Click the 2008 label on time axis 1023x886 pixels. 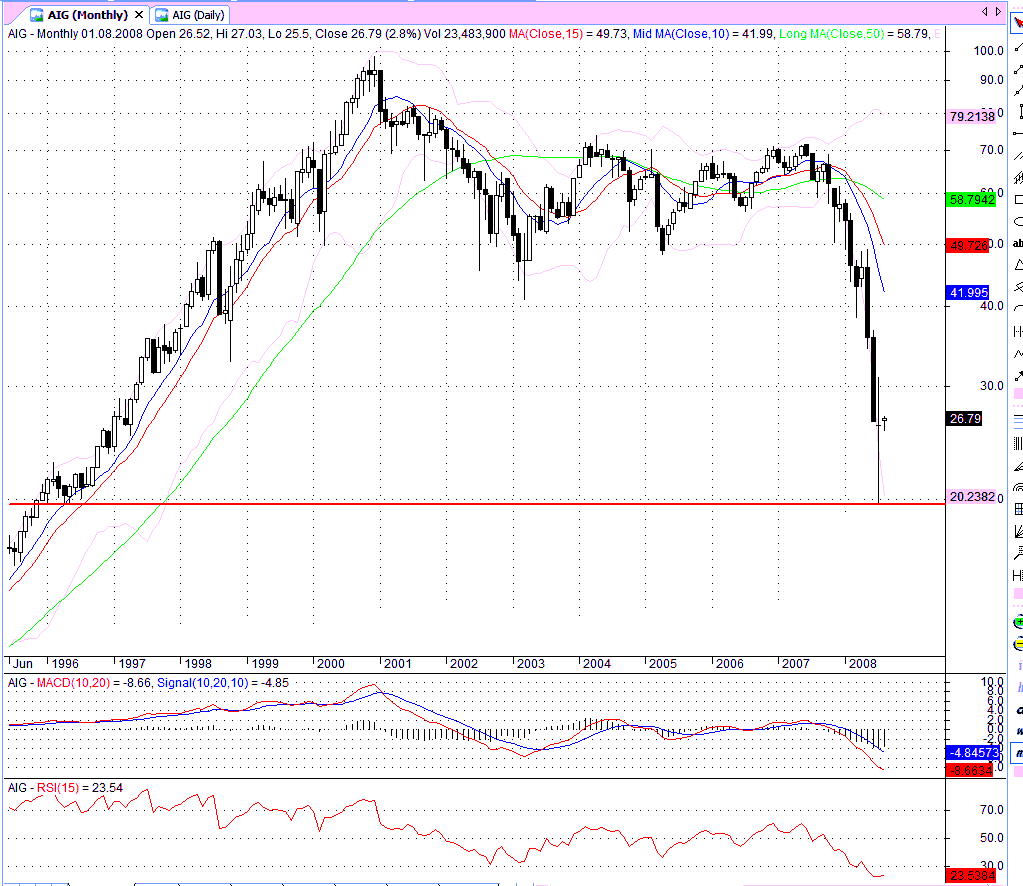(x=863, y=664)
